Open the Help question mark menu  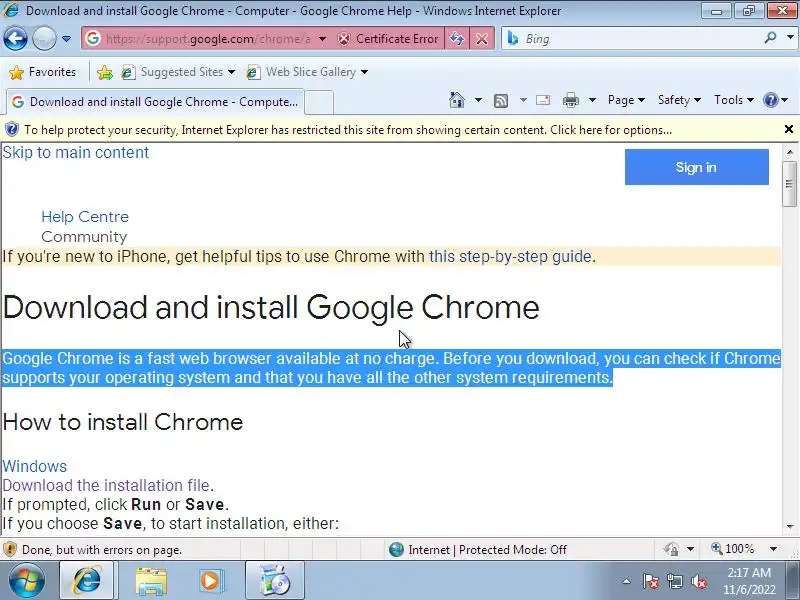tap(775, 100)
